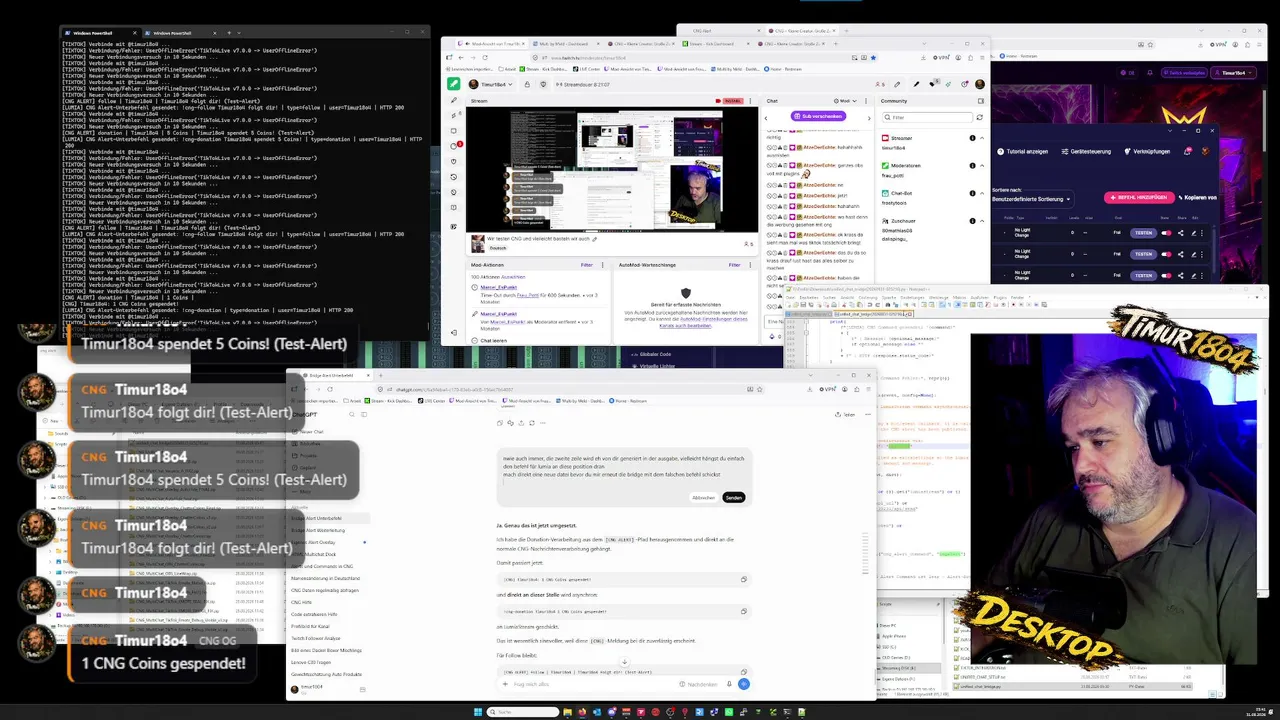Open the CNG Hilfe chat in ChatGPT sidebar
This screenshot has width=1280, height=720.
coord(301,602)
